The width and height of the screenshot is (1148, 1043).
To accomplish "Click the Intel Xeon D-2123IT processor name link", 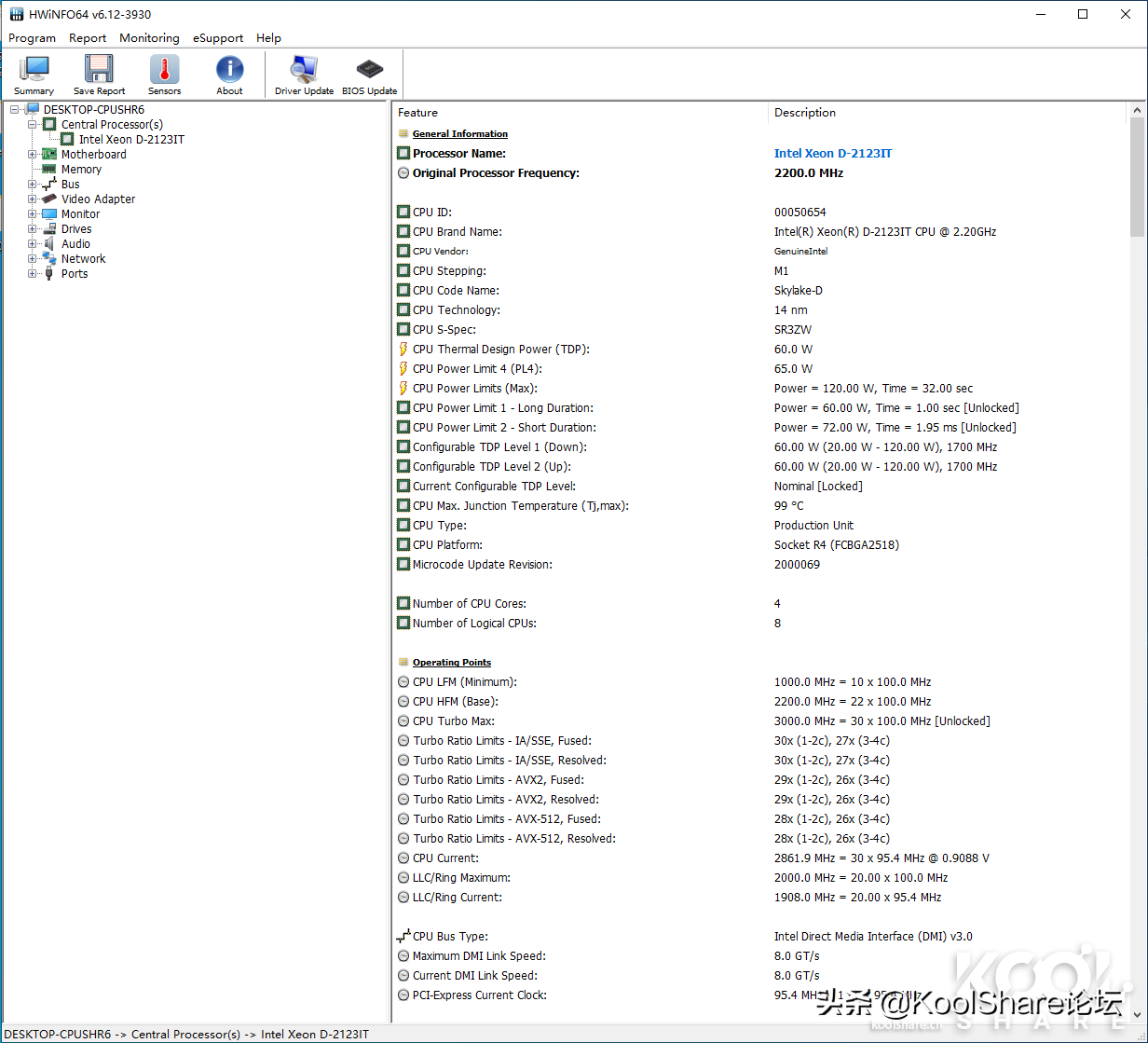I will 832,154.
